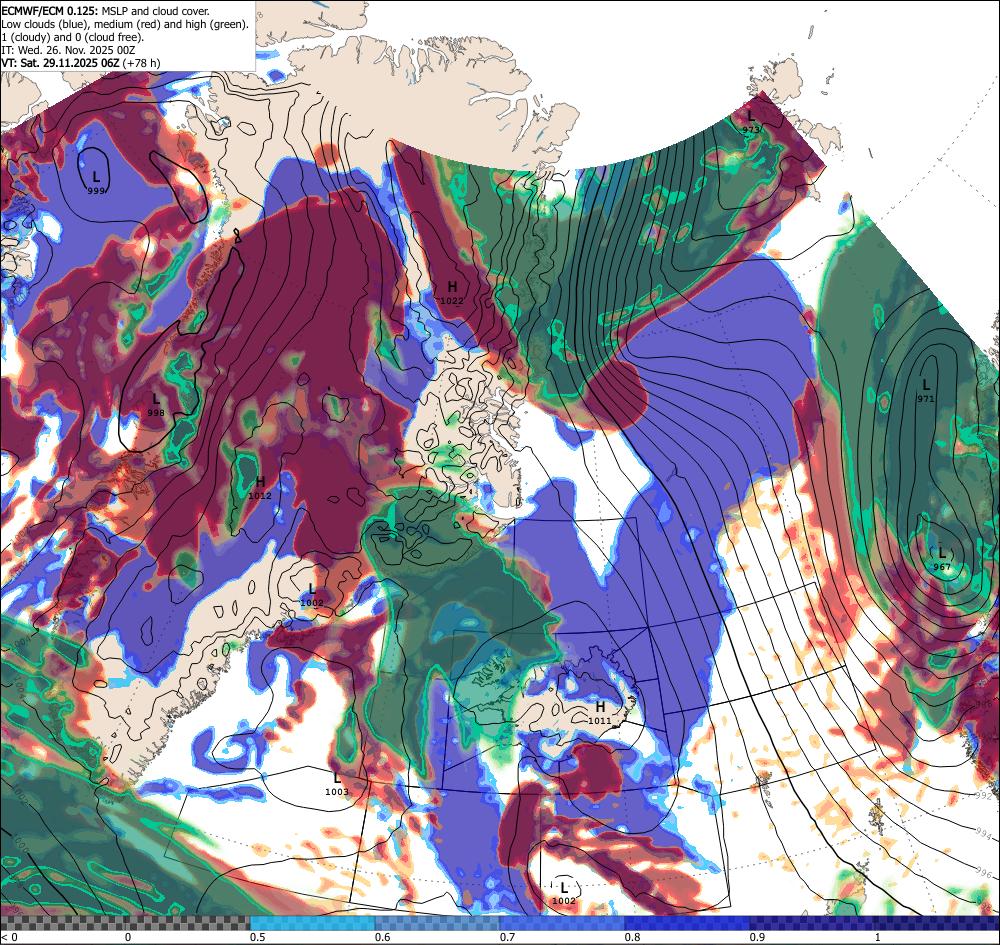The height and width of the screenshot is (945, 1000).
Task: Click the low pressure 'L 973' marker
Action: tap(751, 122)
